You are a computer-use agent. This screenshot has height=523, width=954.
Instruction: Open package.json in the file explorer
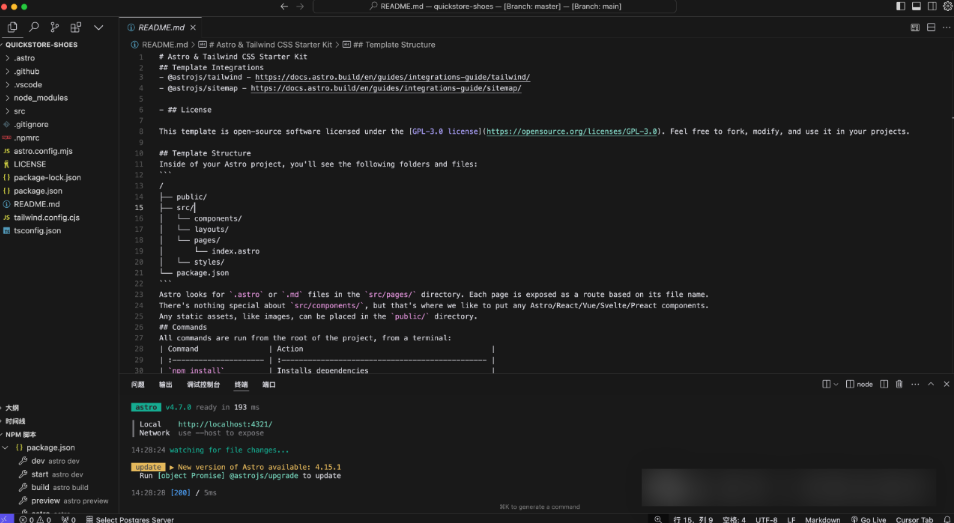[x=38, y=190]
